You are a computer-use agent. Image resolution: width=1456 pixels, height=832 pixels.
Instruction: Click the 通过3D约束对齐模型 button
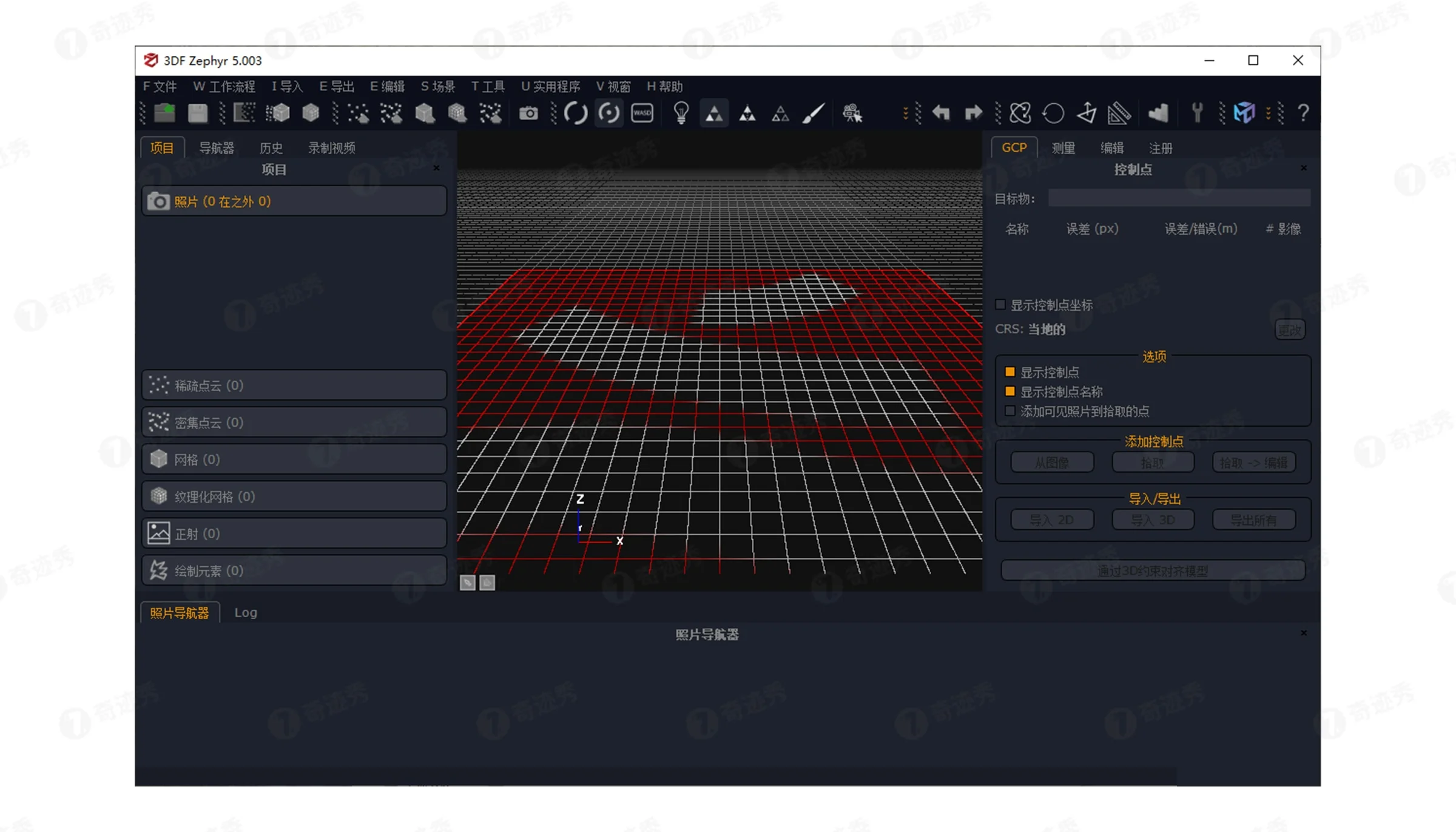tap(1152, 570)
